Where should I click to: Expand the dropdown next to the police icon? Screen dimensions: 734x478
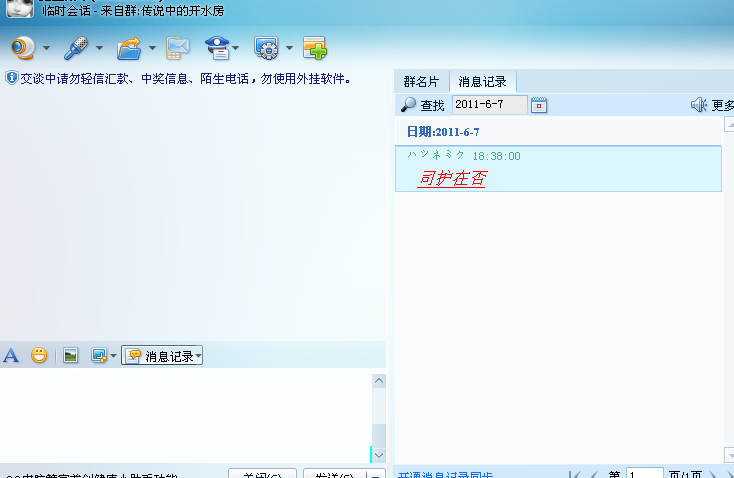click(235, 48)
